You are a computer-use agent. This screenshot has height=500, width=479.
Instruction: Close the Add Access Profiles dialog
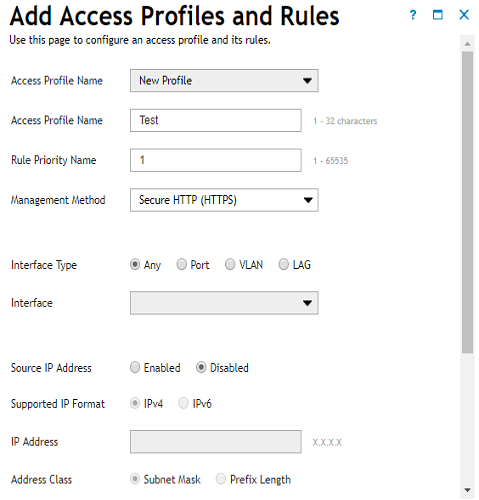tap(464, 15)
